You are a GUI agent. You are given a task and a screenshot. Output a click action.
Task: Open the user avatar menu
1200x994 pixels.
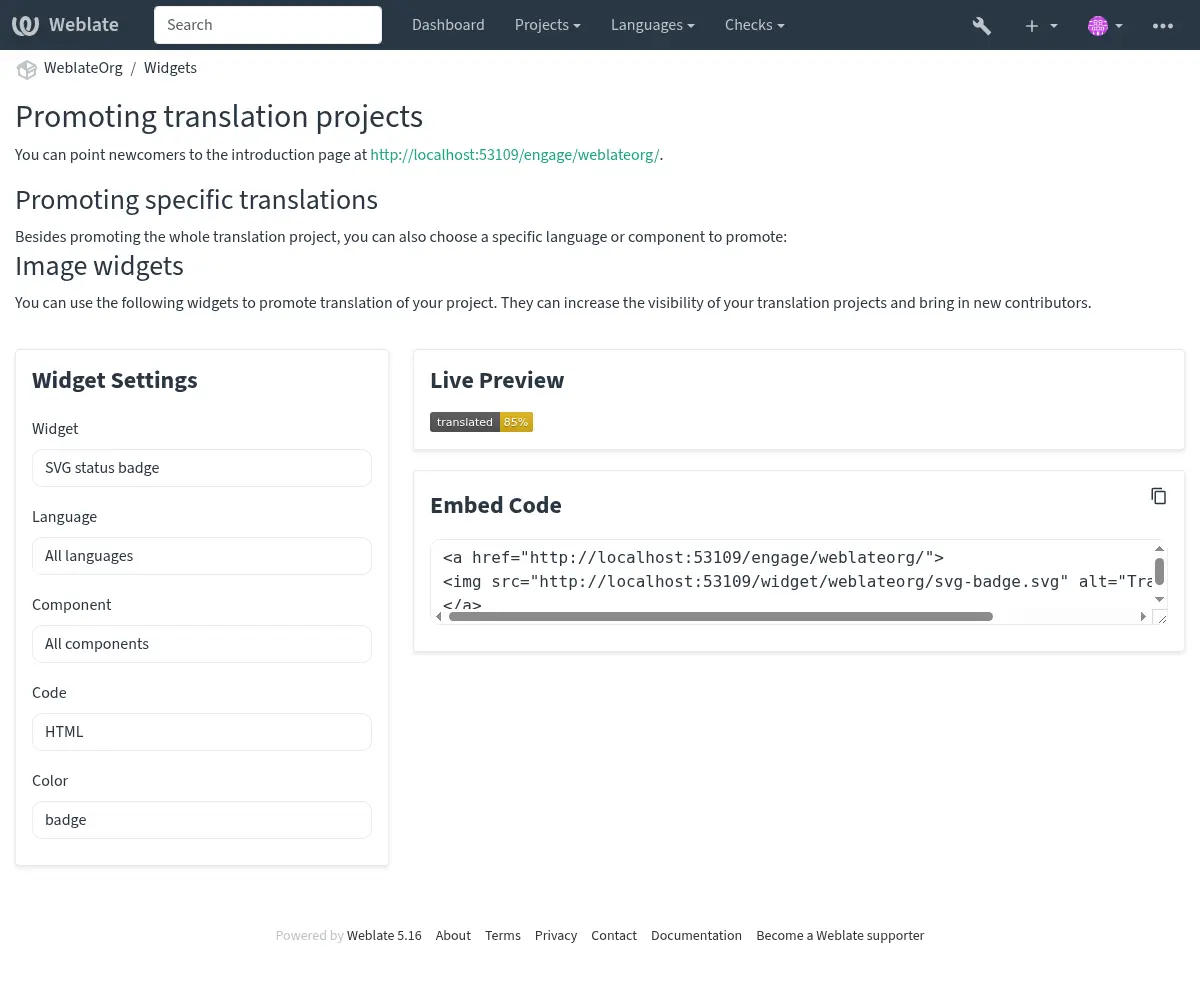click(1104, 26)
